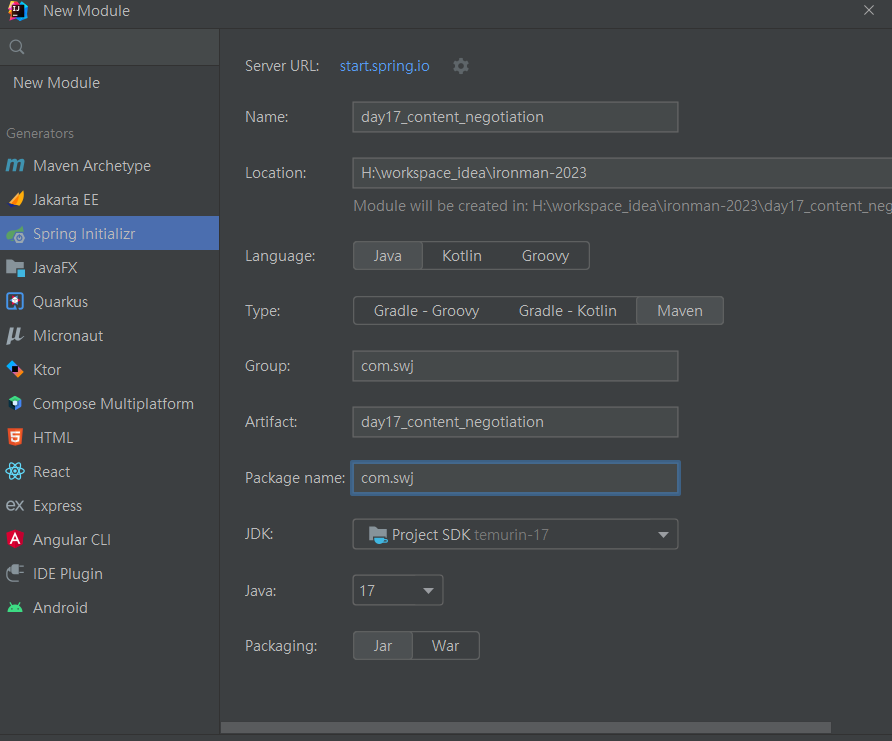Select Java as the language
Screen dimensions: 892x741
coord(387,256)
